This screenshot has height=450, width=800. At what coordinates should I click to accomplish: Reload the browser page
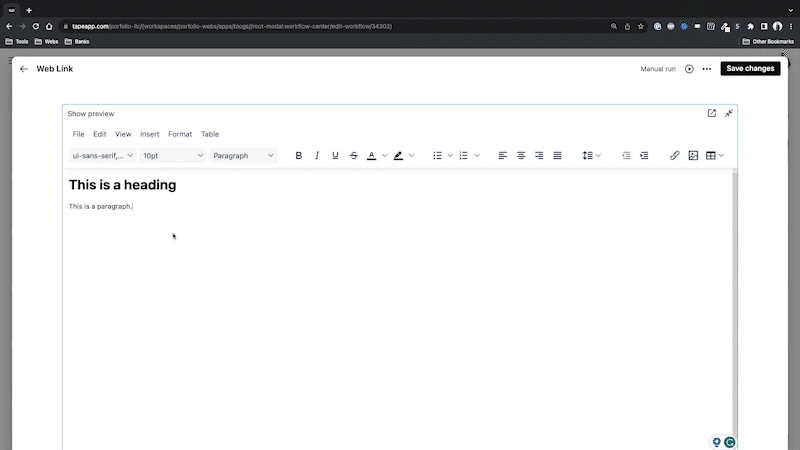pos(36,27)
